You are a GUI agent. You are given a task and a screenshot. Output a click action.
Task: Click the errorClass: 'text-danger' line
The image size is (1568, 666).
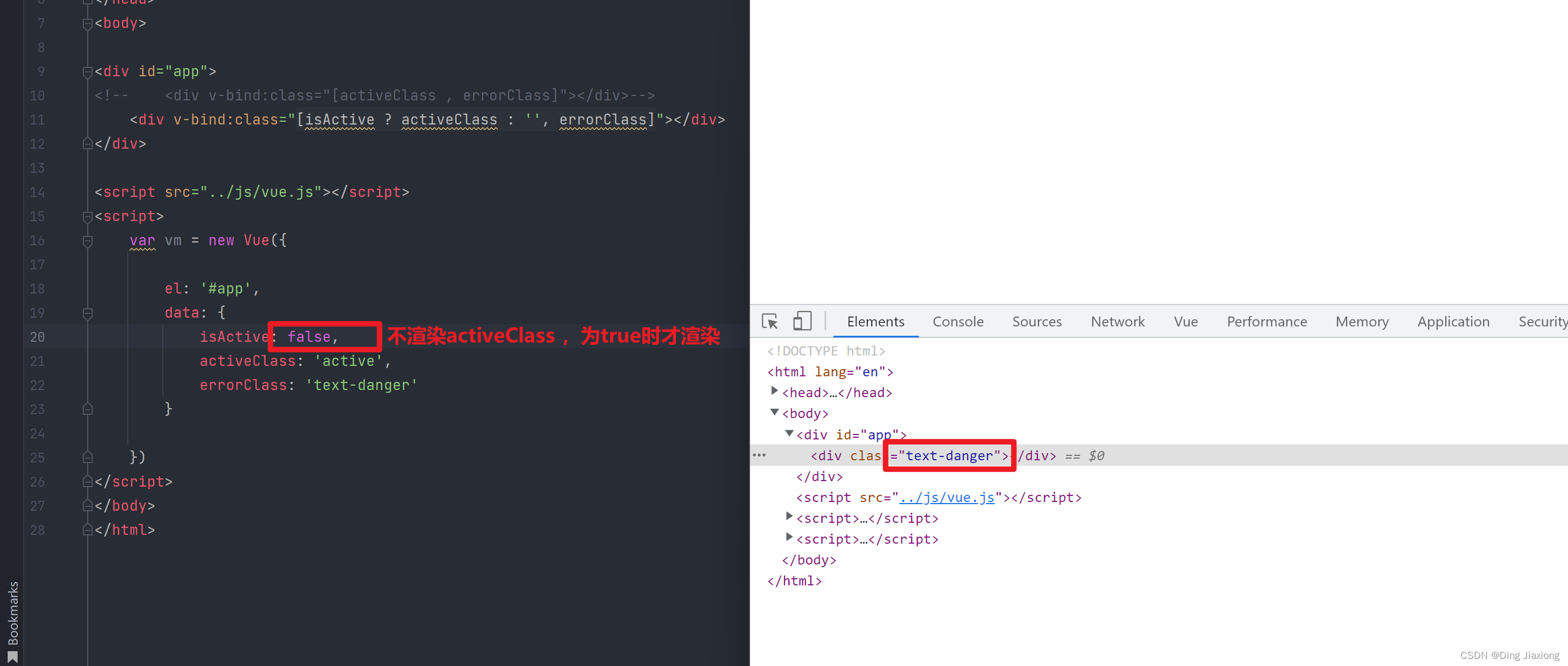pyautogui.click(x=309, y=385)
